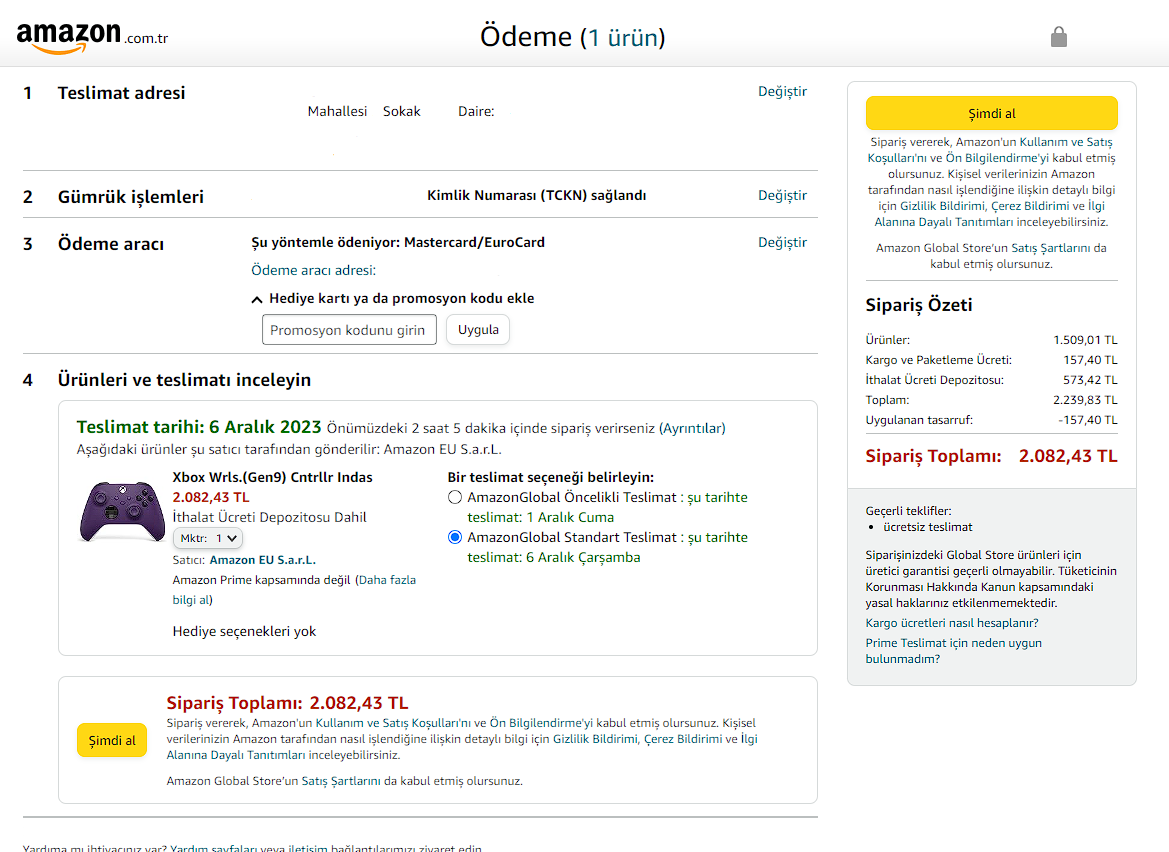Click the İthalat Ücreti Depozitosu 573,42 TL value

[1091, 380]
